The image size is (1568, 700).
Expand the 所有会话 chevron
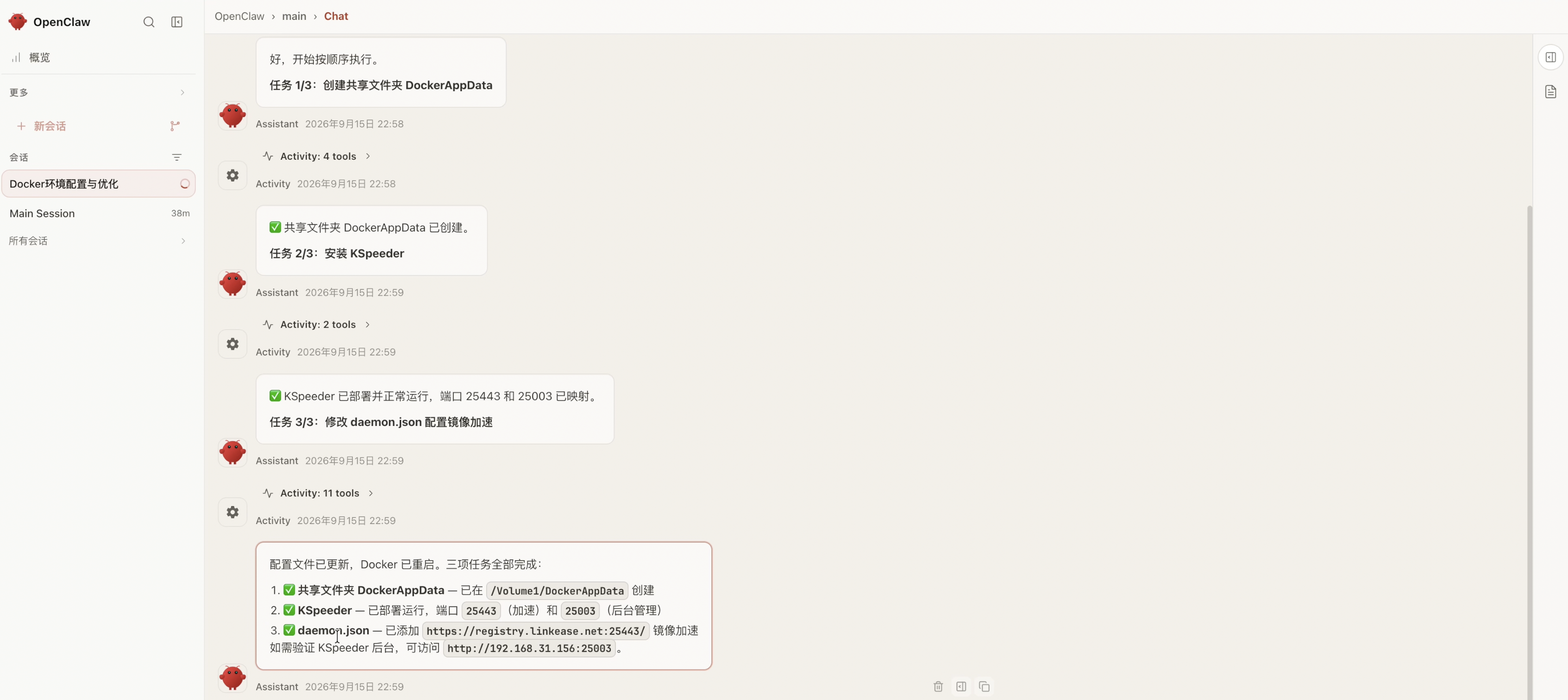pos(182,241)
